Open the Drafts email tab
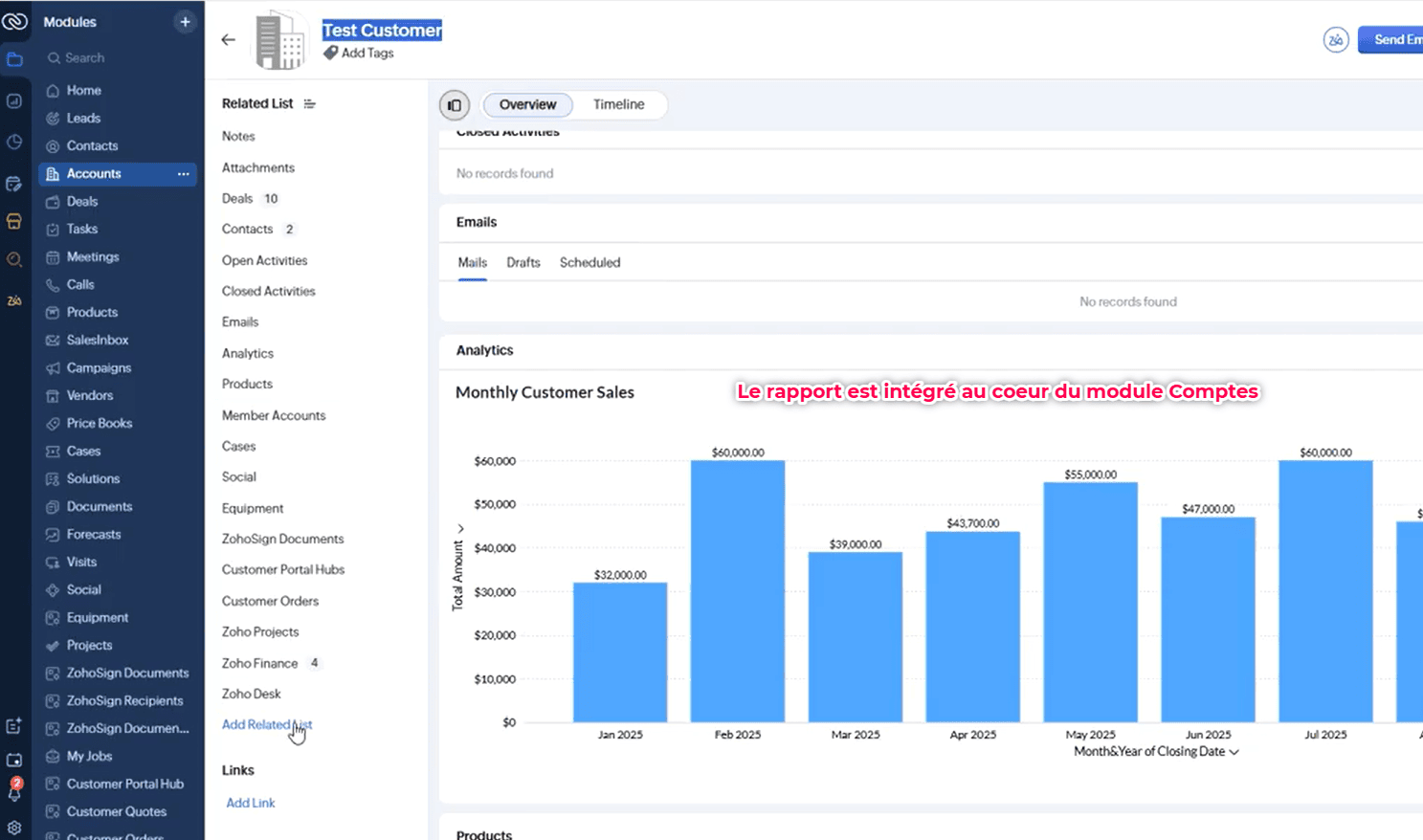The width and height of the screenshot is (1423, 840). click(523, 263)
